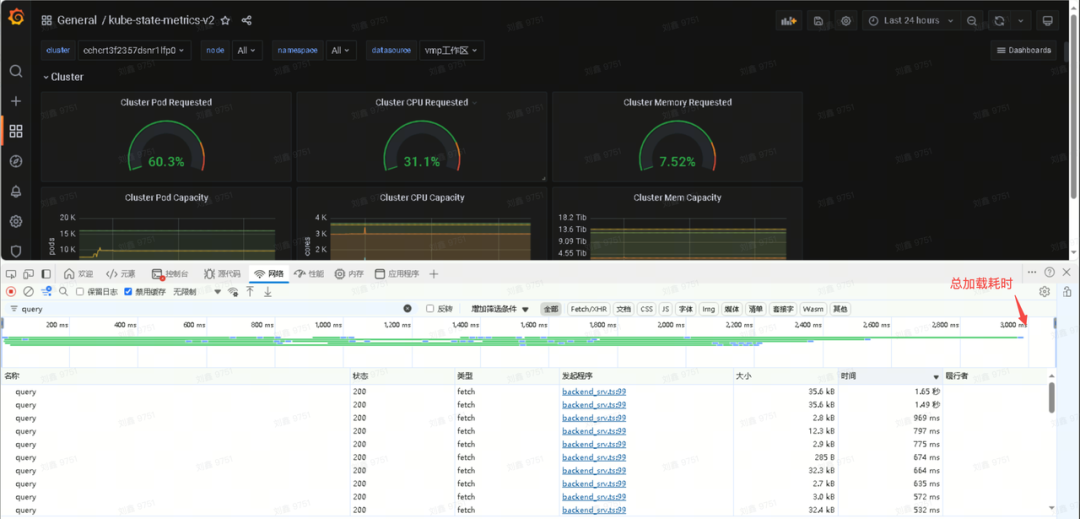Cycle the view mode monitor icon

point(1047,21)
